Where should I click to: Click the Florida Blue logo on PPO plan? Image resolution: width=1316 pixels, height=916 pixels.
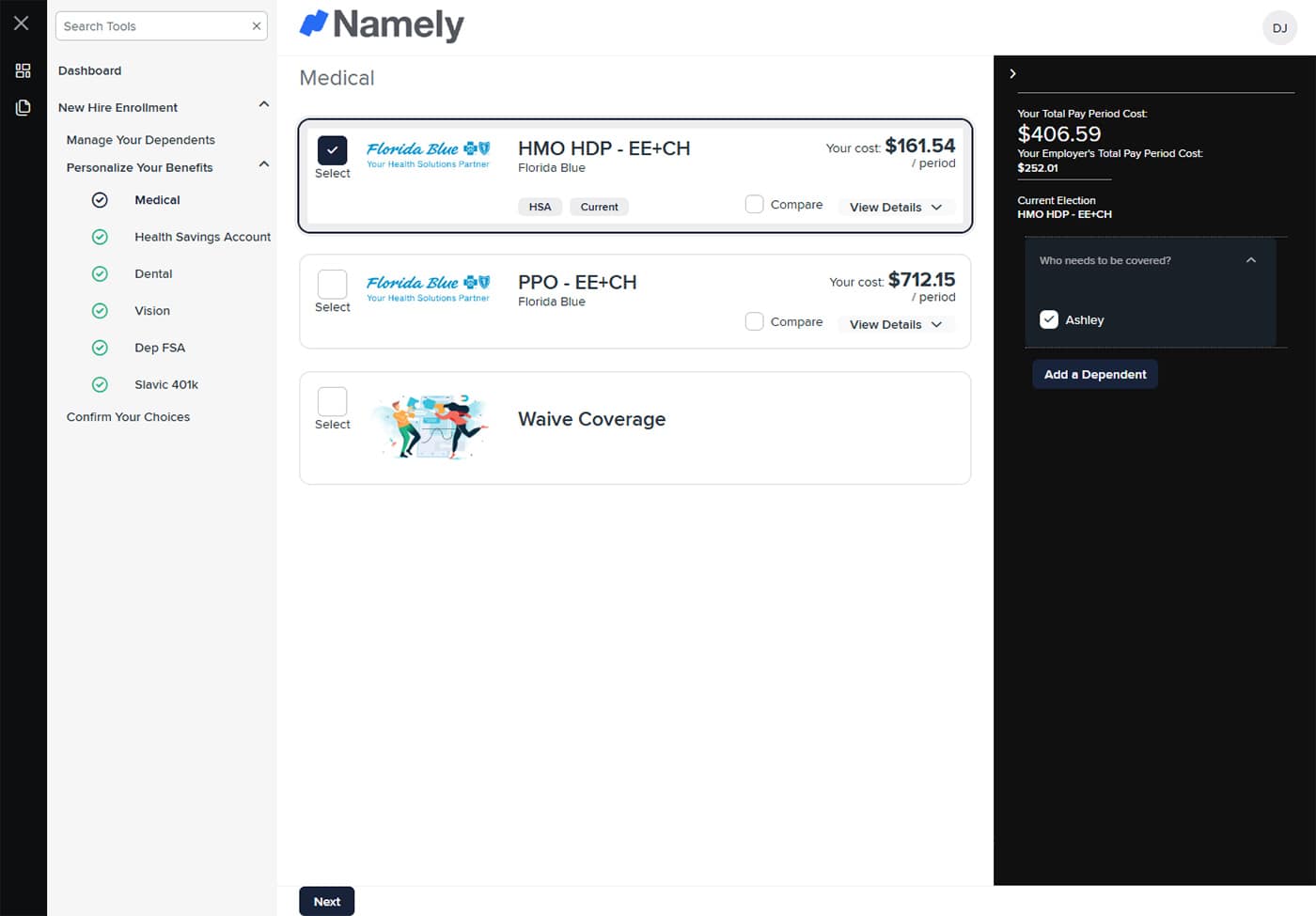pyautogui.click(x=428, y=287)
